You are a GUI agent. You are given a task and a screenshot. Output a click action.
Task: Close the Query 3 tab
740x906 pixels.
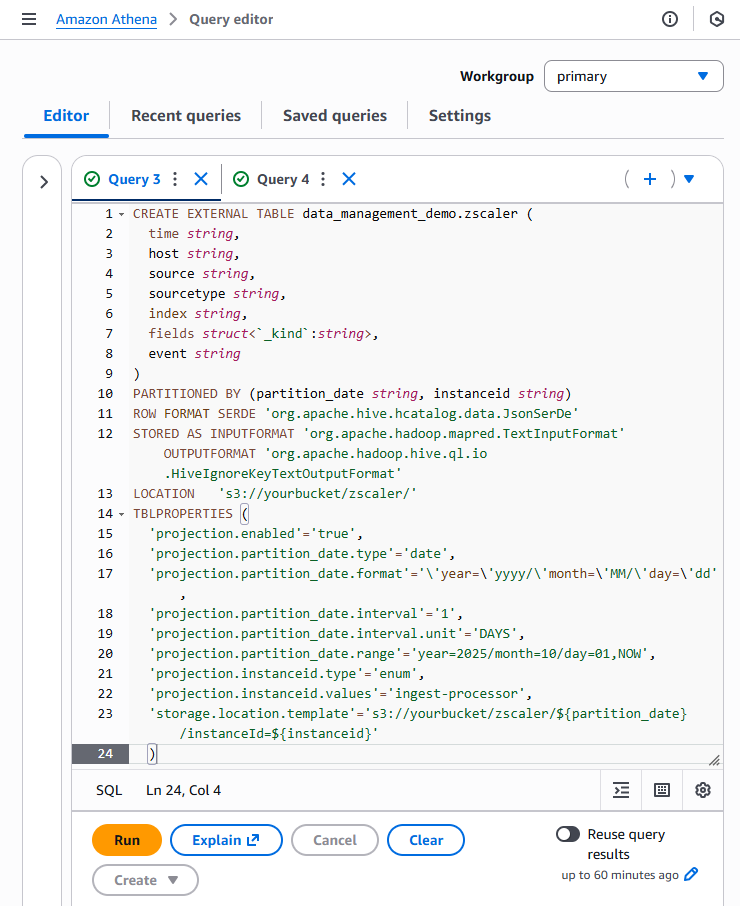[x=201, y=179]
